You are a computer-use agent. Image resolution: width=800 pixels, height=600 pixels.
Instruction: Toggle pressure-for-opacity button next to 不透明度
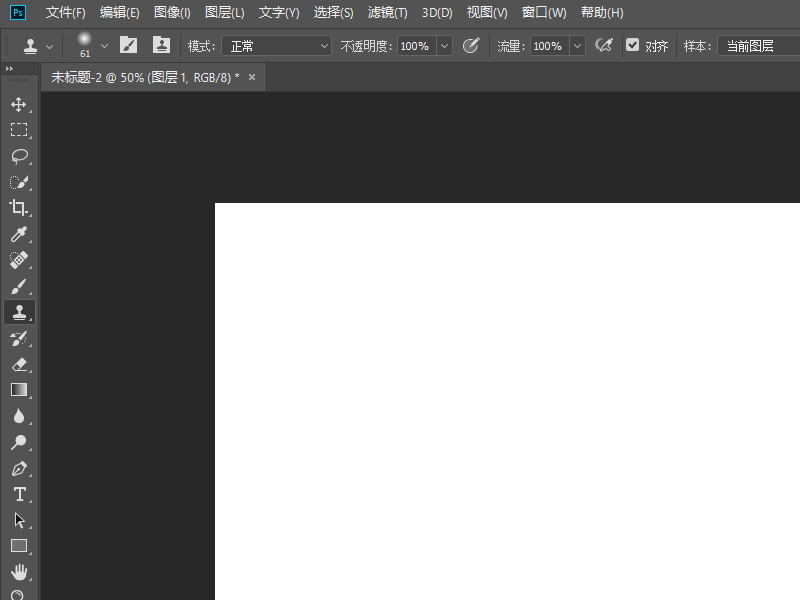(471, 46)
